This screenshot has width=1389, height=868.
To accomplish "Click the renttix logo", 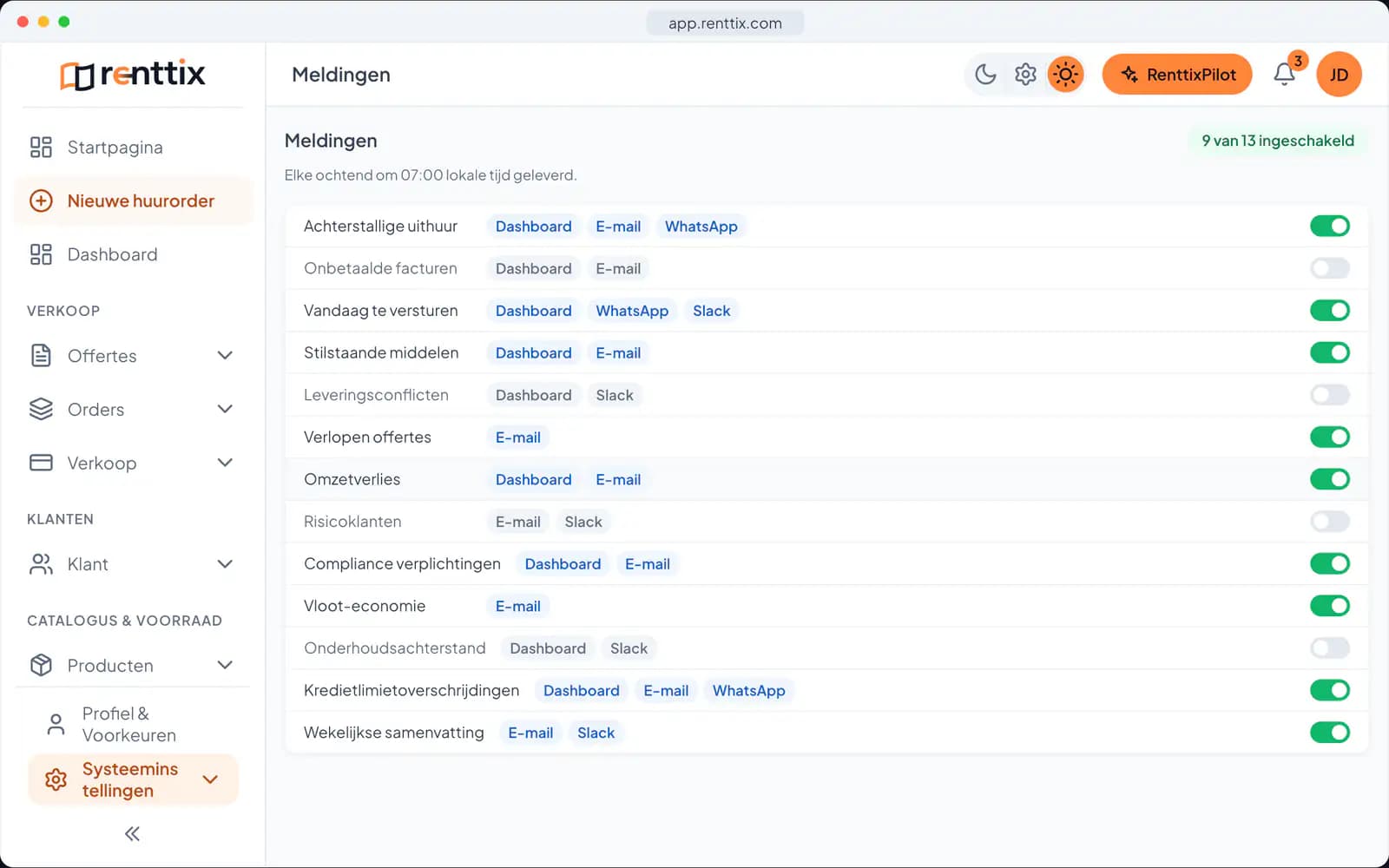I will (133, 75).
